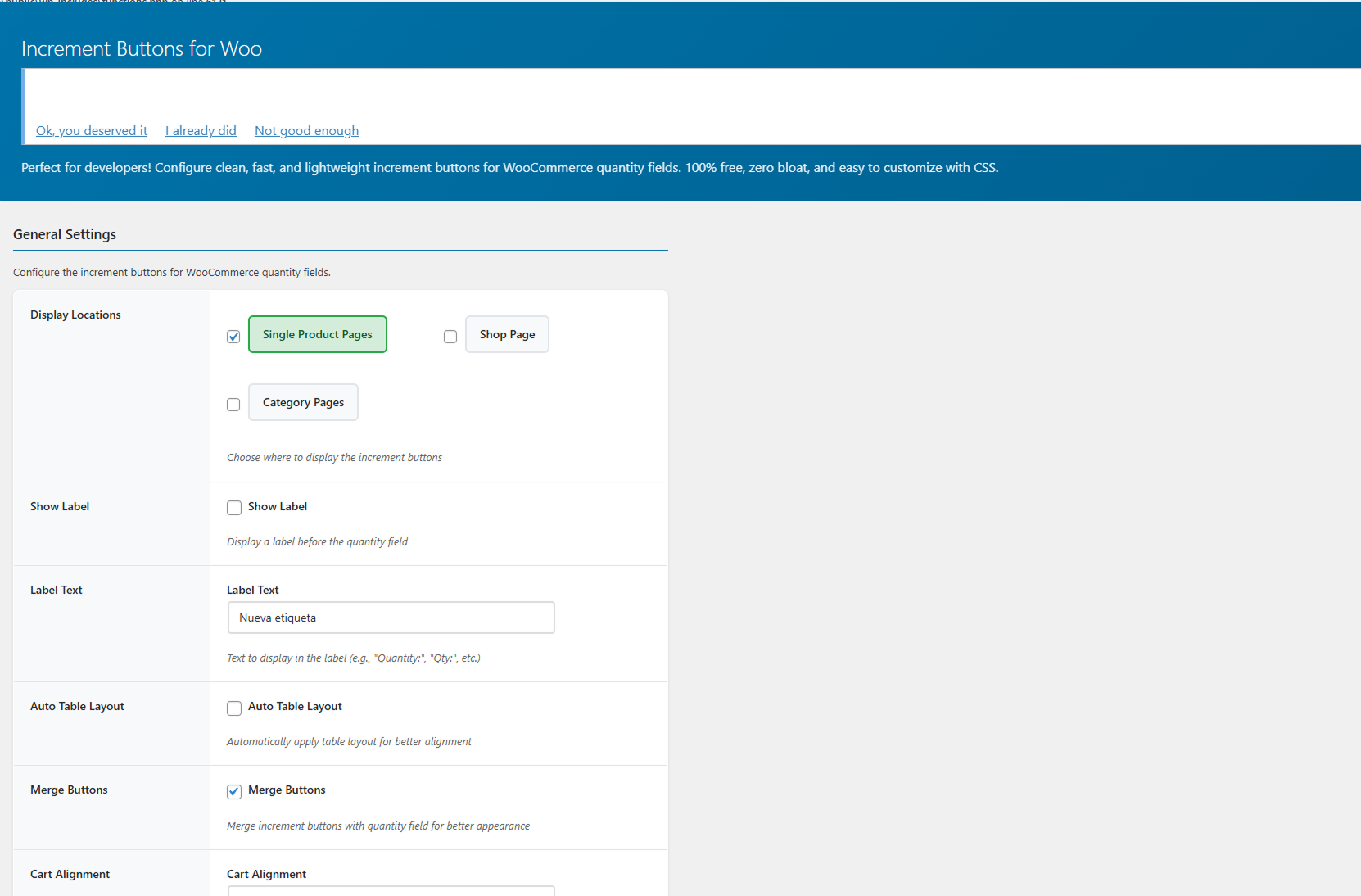Image resolution: width=1361 pixels, height=896 pixels.
Task: Click the "I already did" link
Action: [x=201, y=131]
